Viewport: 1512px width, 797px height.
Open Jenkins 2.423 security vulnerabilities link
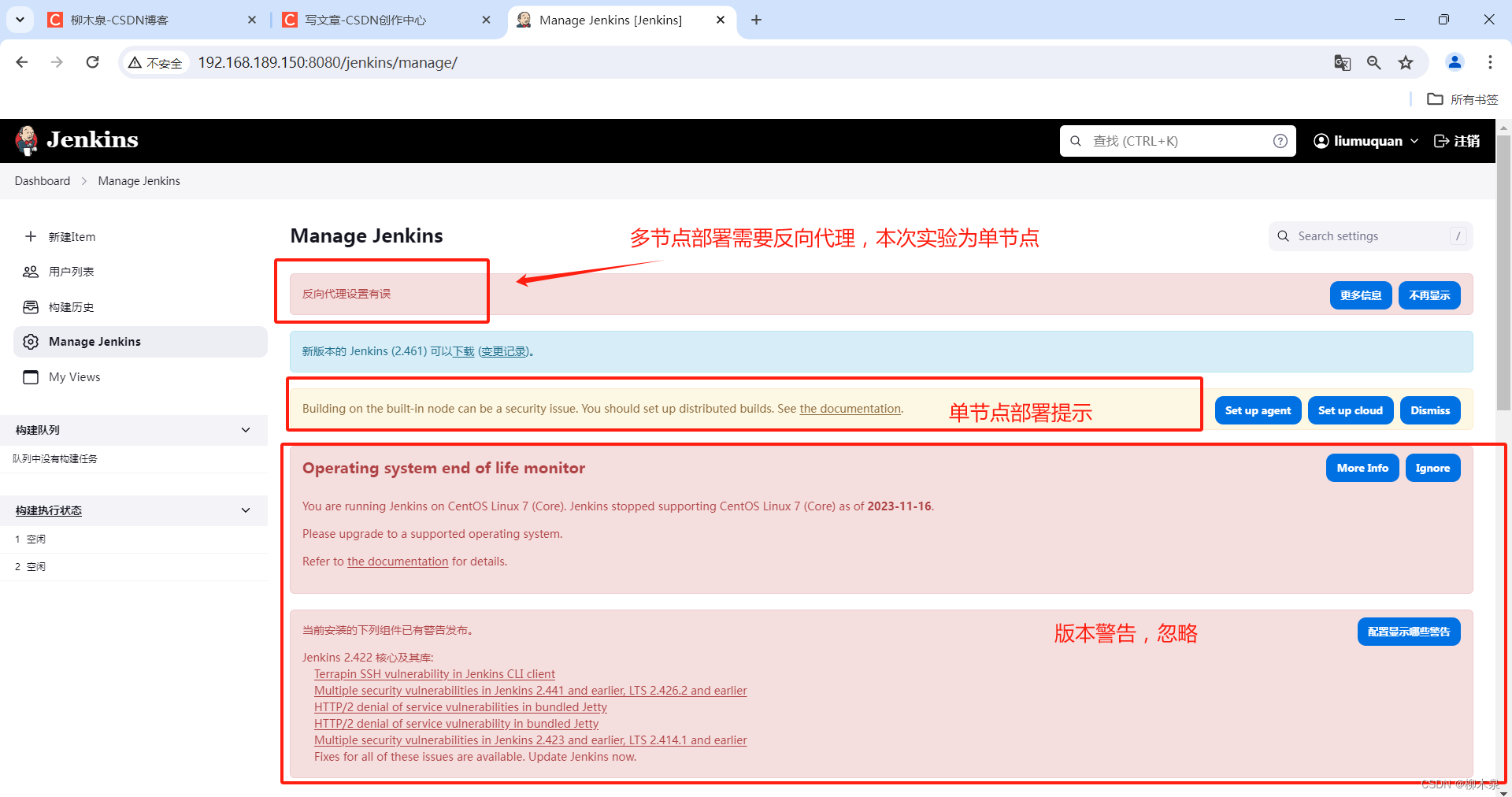point(531,740)
